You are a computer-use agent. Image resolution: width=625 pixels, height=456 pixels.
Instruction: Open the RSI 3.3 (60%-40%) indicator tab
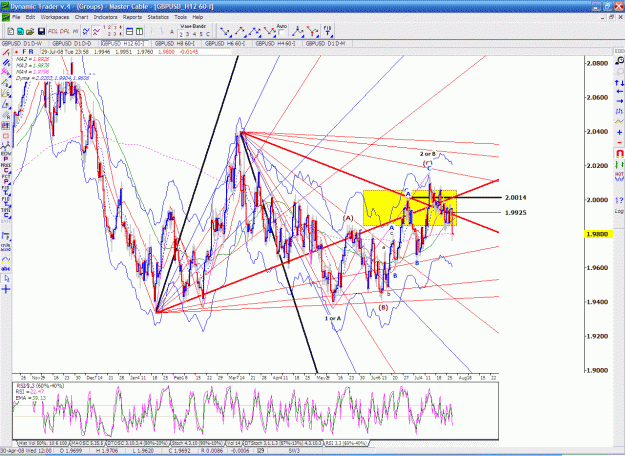[x=346, y=443]
